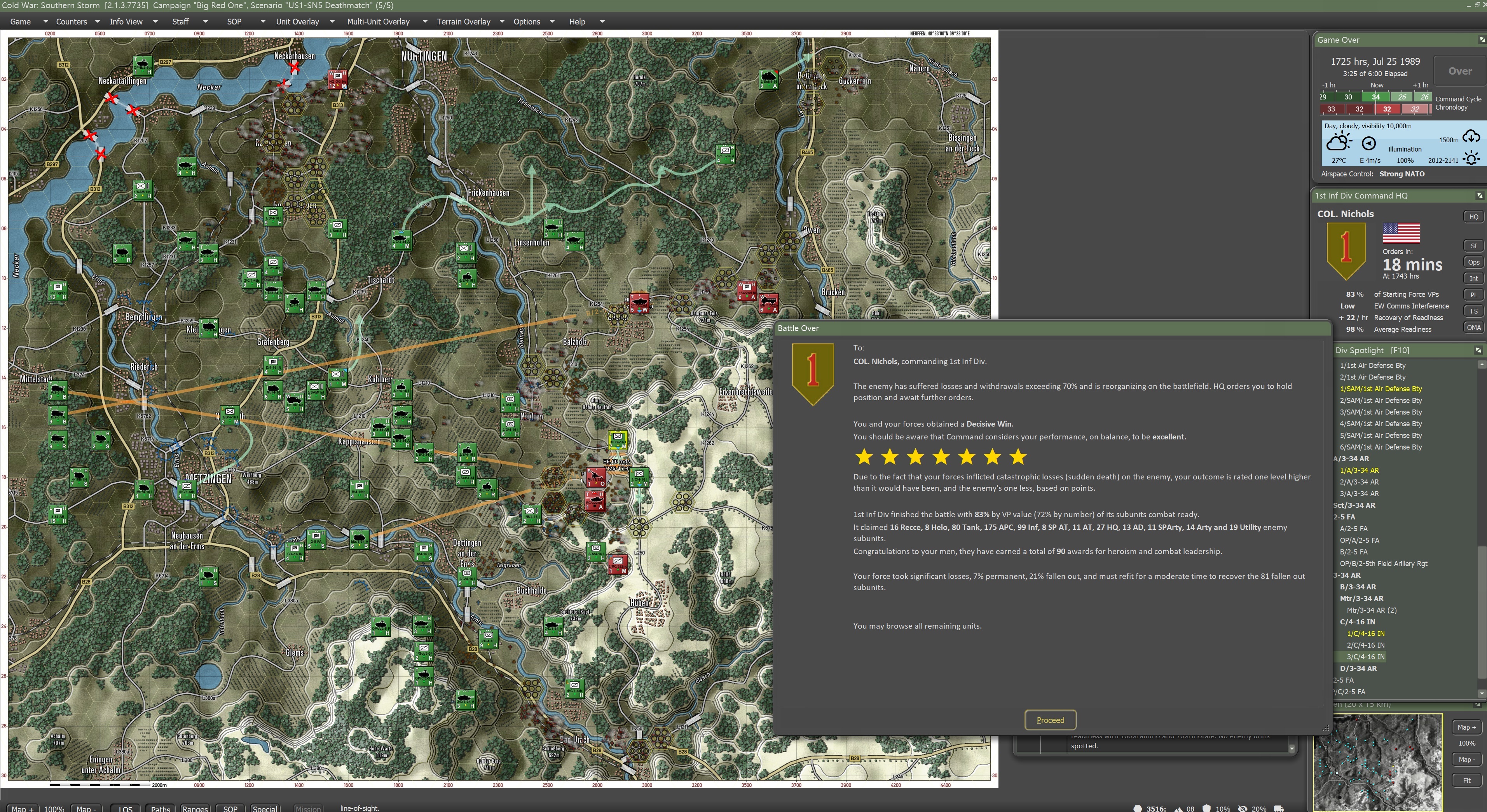1487x812 pixels.
Task: Open the Staff menu
Action: (180, 21)
